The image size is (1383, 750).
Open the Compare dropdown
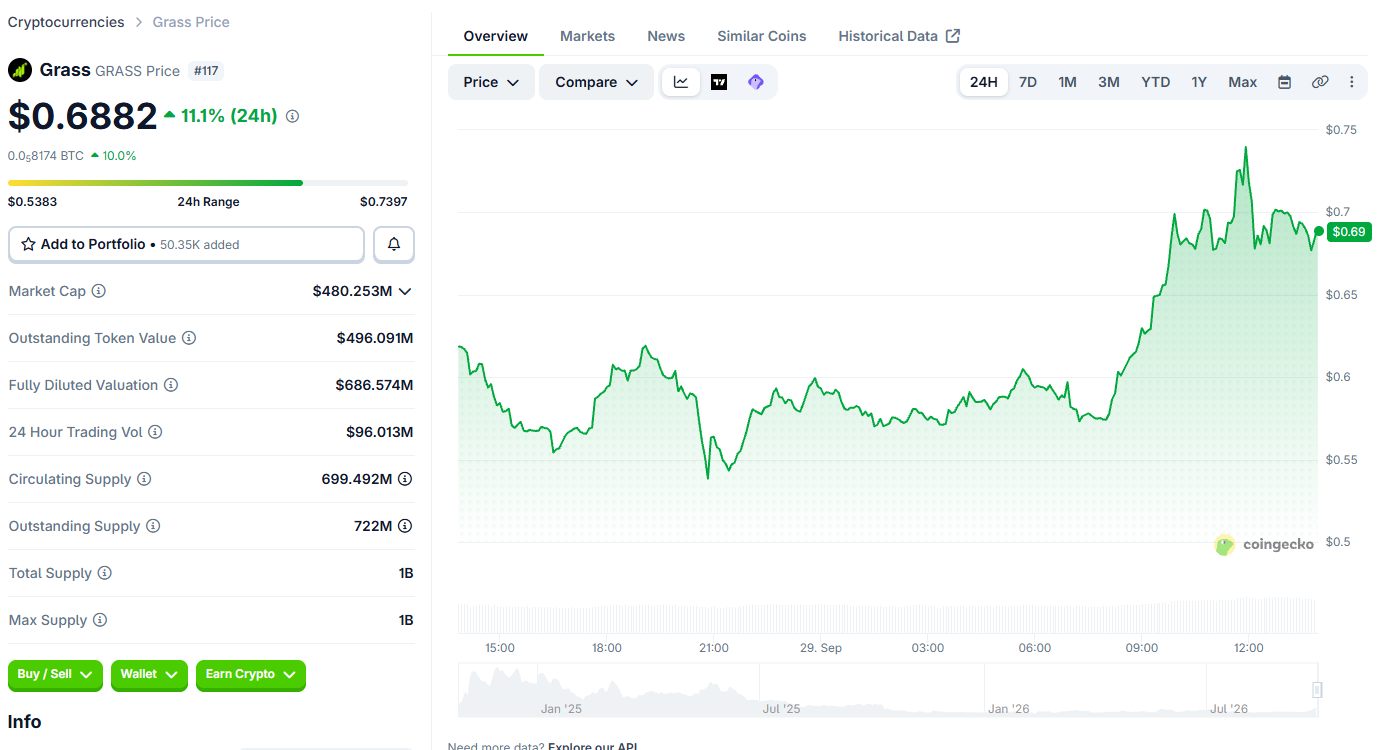tap(597, 82)
